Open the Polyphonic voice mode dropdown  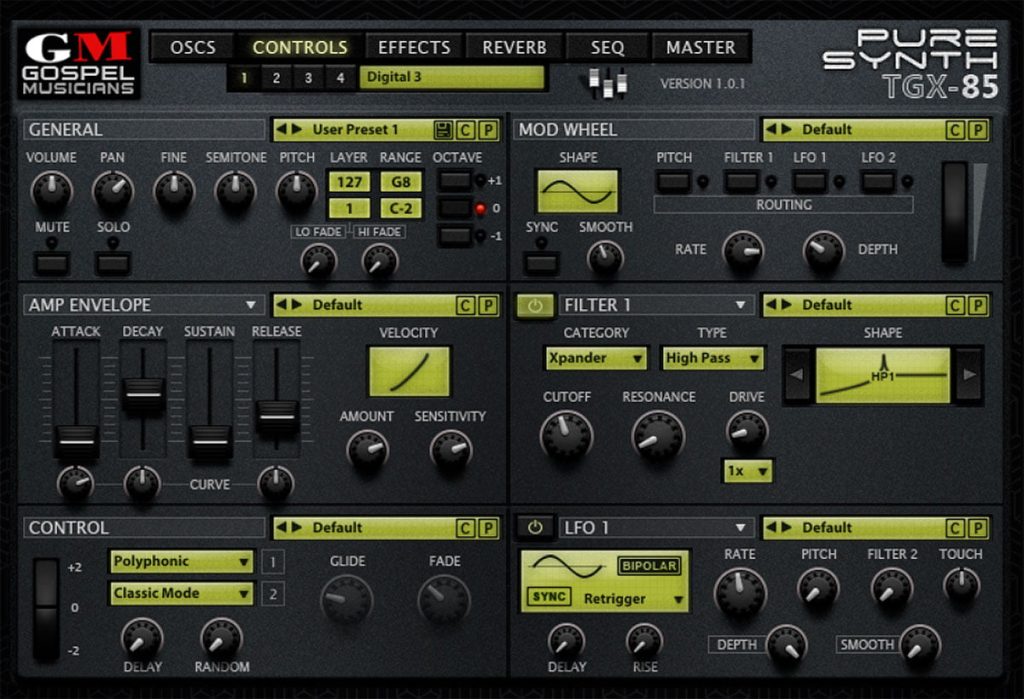(181, 561)
